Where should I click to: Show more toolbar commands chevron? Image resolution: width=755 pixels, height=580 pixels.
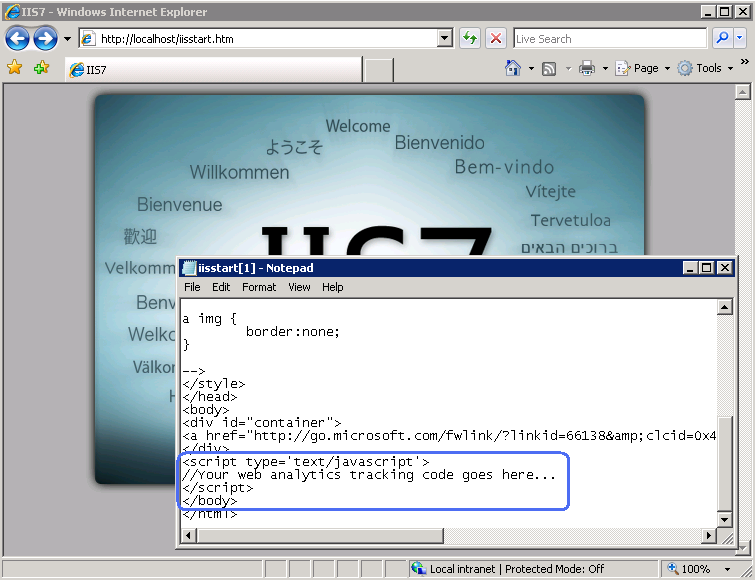coord(744,62)
